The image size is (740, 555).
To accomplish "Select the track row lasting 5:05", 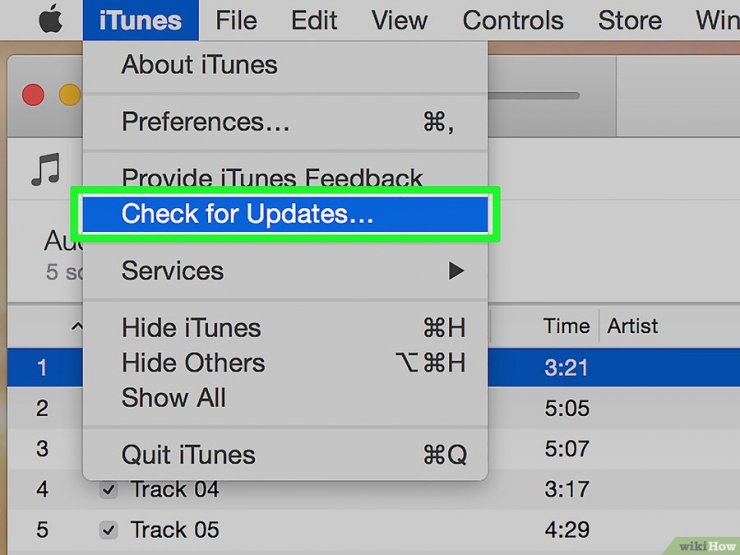I will tap(373, 408).
